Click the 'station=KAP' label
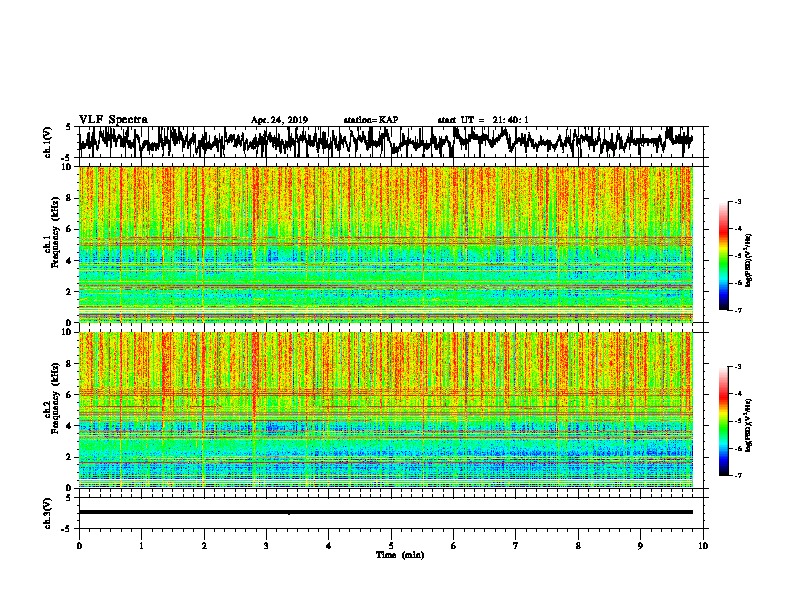 pos(371,120)
